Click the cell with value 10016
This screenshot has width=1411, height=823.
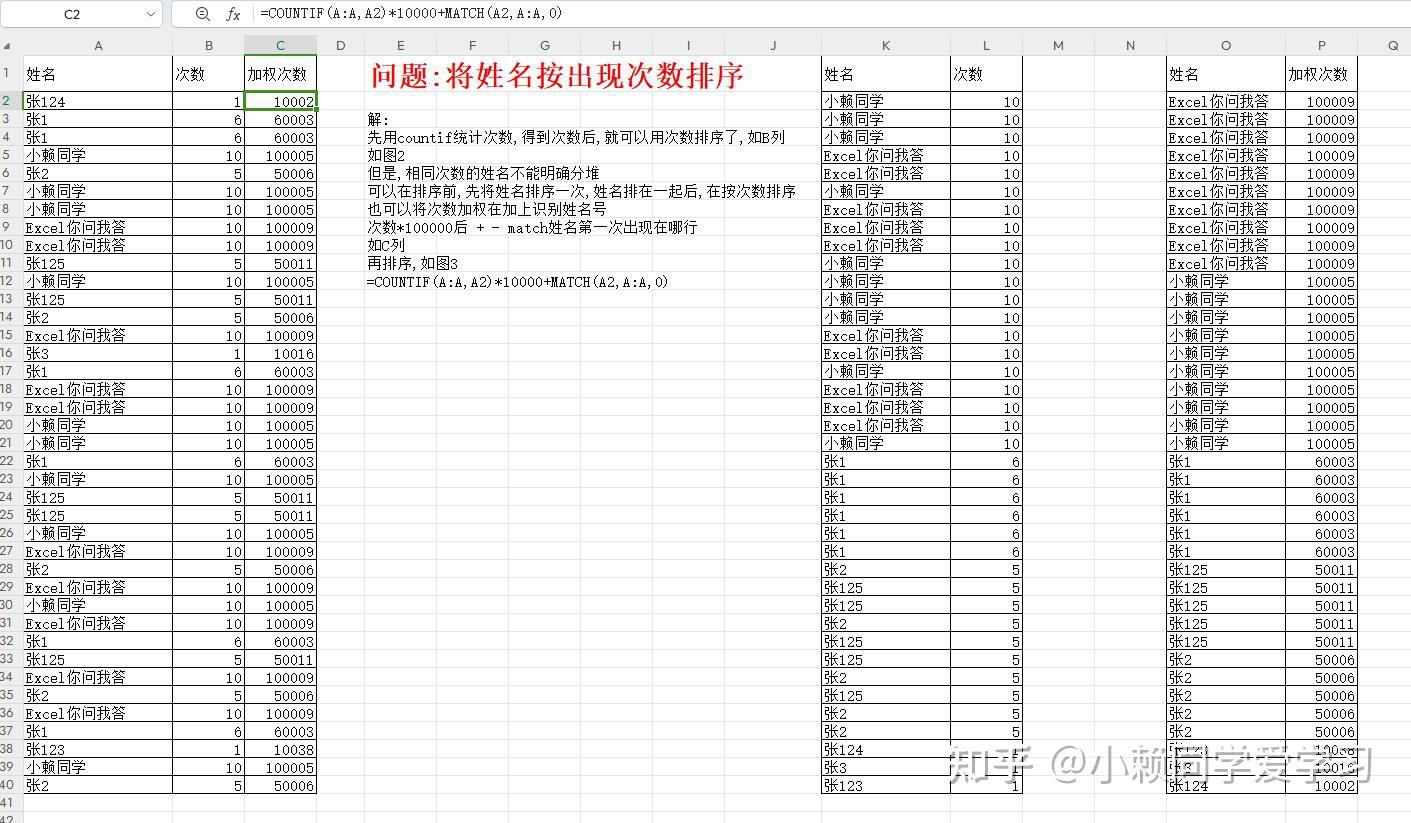coord(280,353)
